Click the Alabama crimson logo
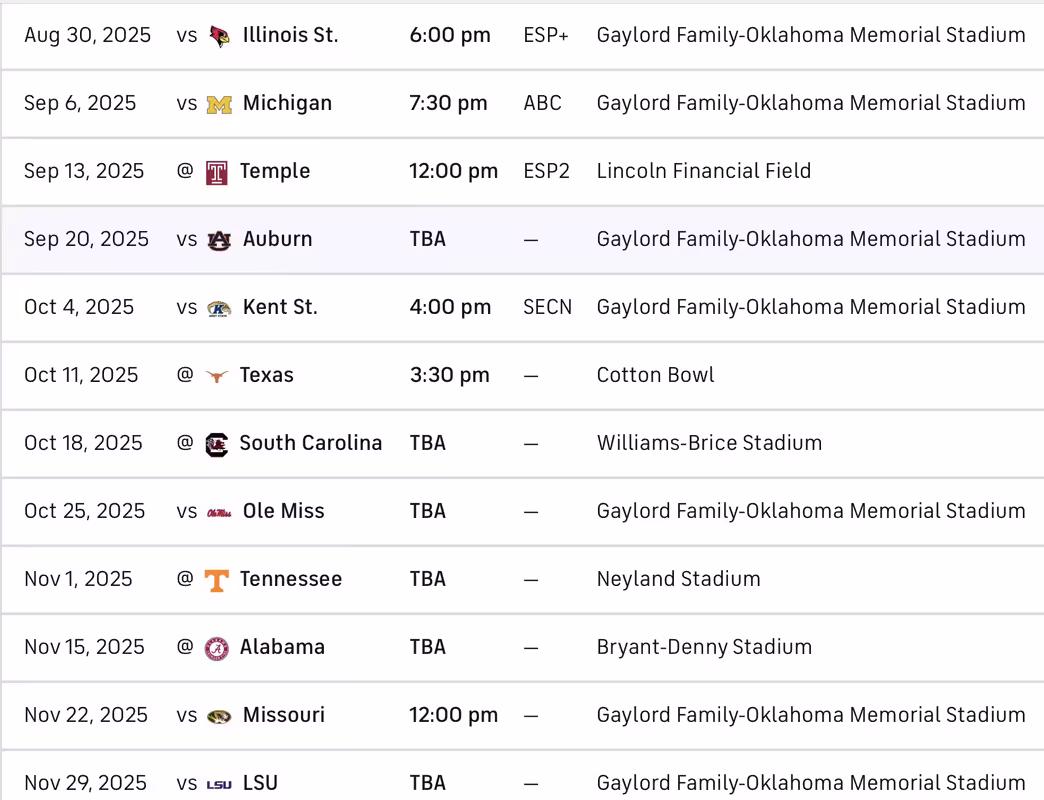This screenshot has width=1044, height=800. 216,648
